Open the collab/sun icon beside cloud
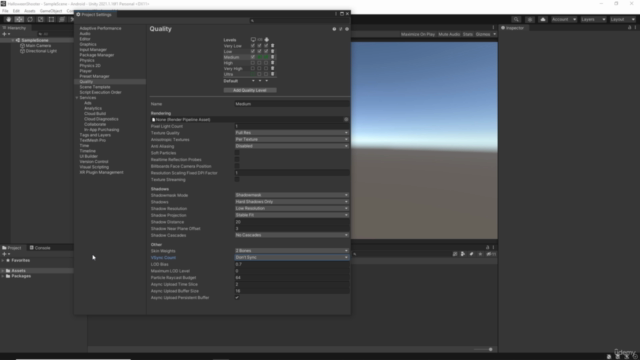Image resolution: width=640 pixels, height=360 pixels. pos(530,19)
